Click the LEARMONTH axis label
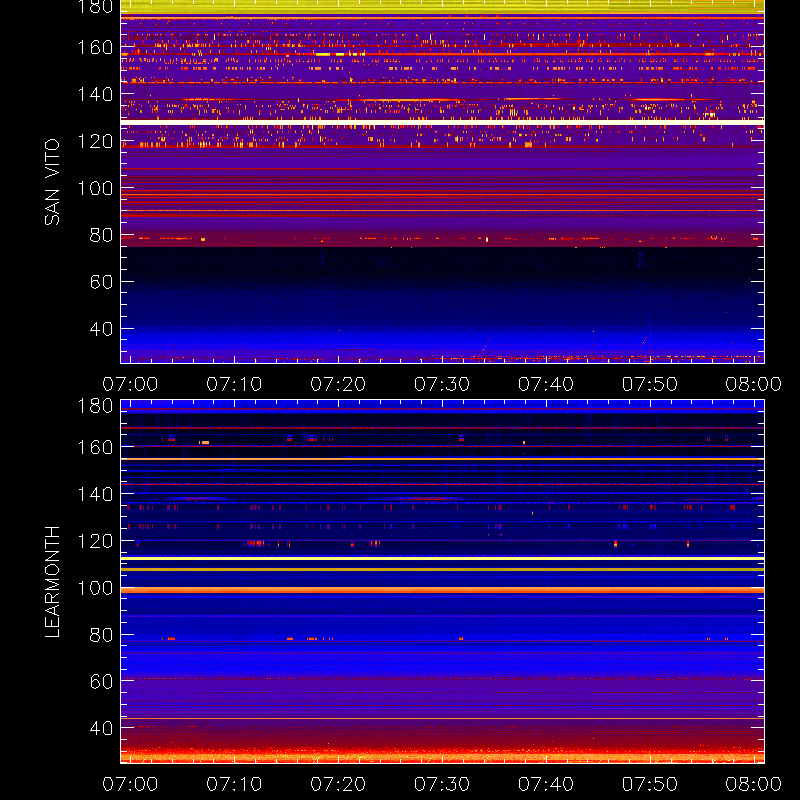The width and height of the screenshot is (800, 800). tap(52, 582)
